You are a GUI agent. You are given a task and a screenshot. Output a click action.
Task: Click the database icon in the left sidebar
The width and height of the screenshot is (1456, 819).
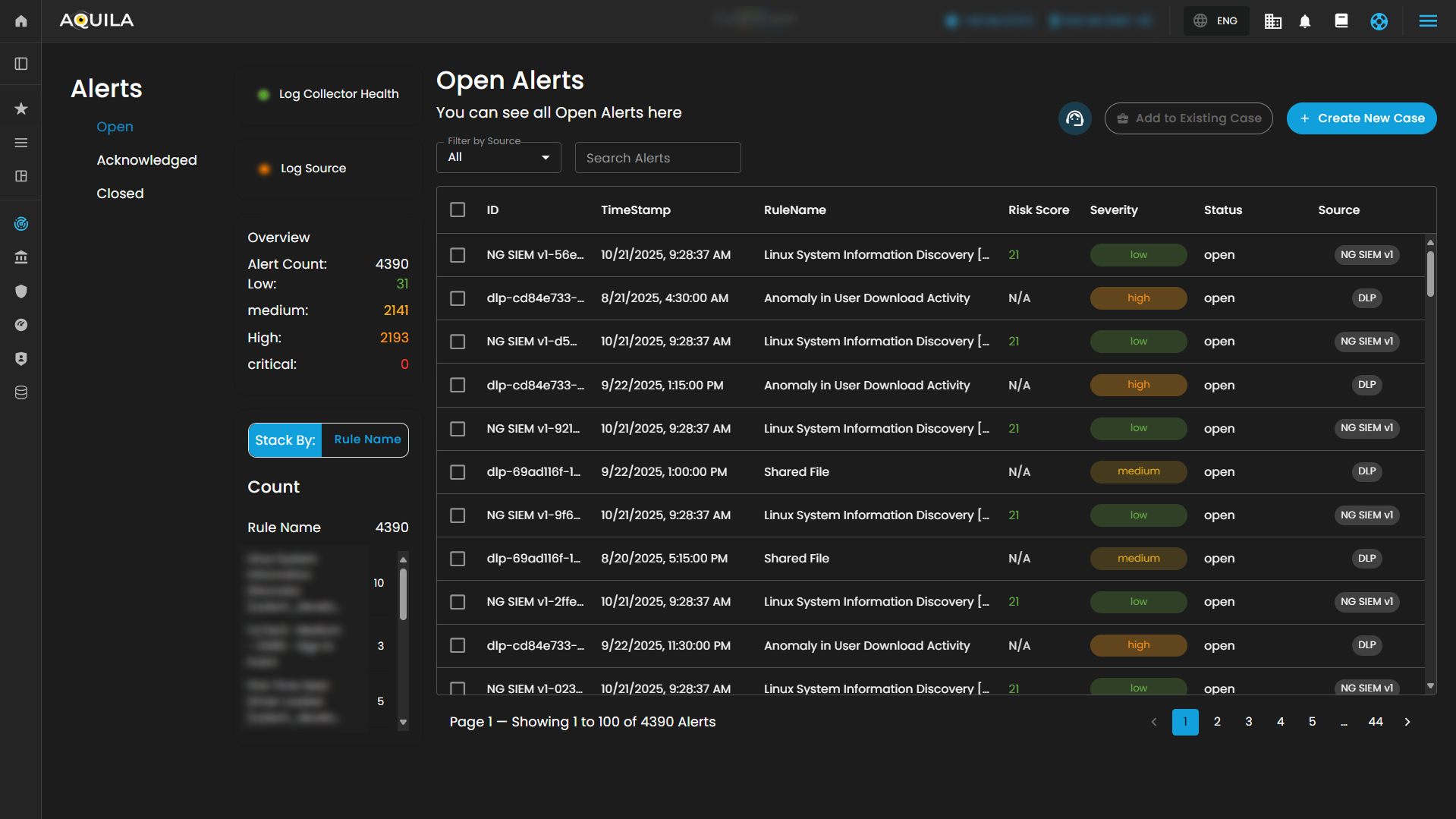coord(21,392)
